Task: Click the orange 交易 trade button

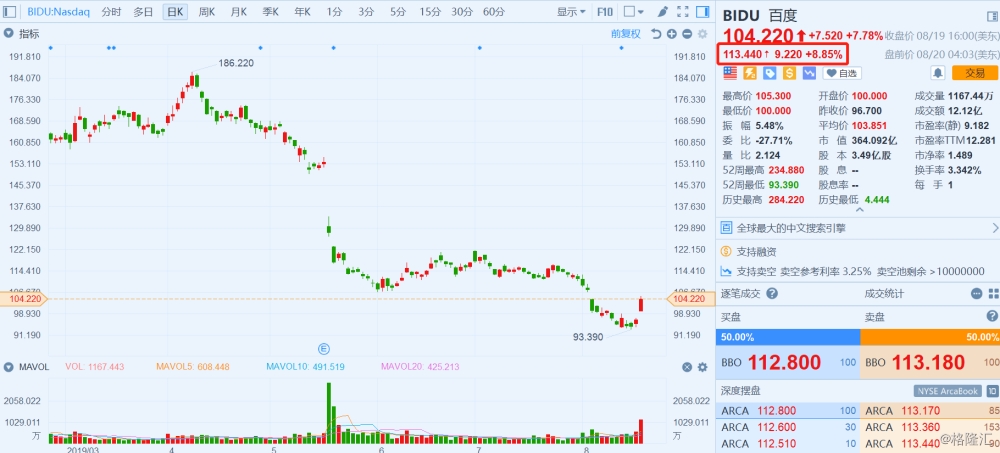Action: click(x=974, y=73)
